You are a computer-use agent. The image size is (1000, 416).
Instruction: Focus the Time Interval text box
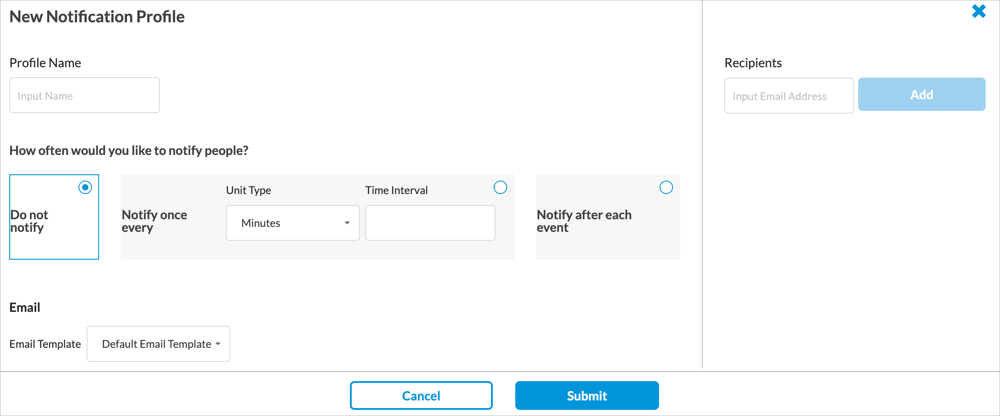(430, 223)
